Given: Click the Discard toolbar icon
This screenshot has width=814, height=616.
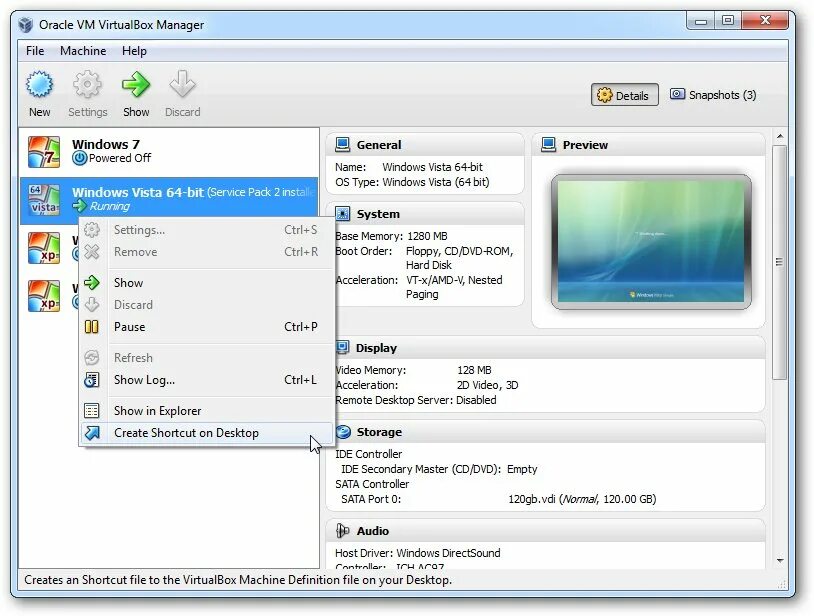Looking at the screenshot, I should coord(182,85).
